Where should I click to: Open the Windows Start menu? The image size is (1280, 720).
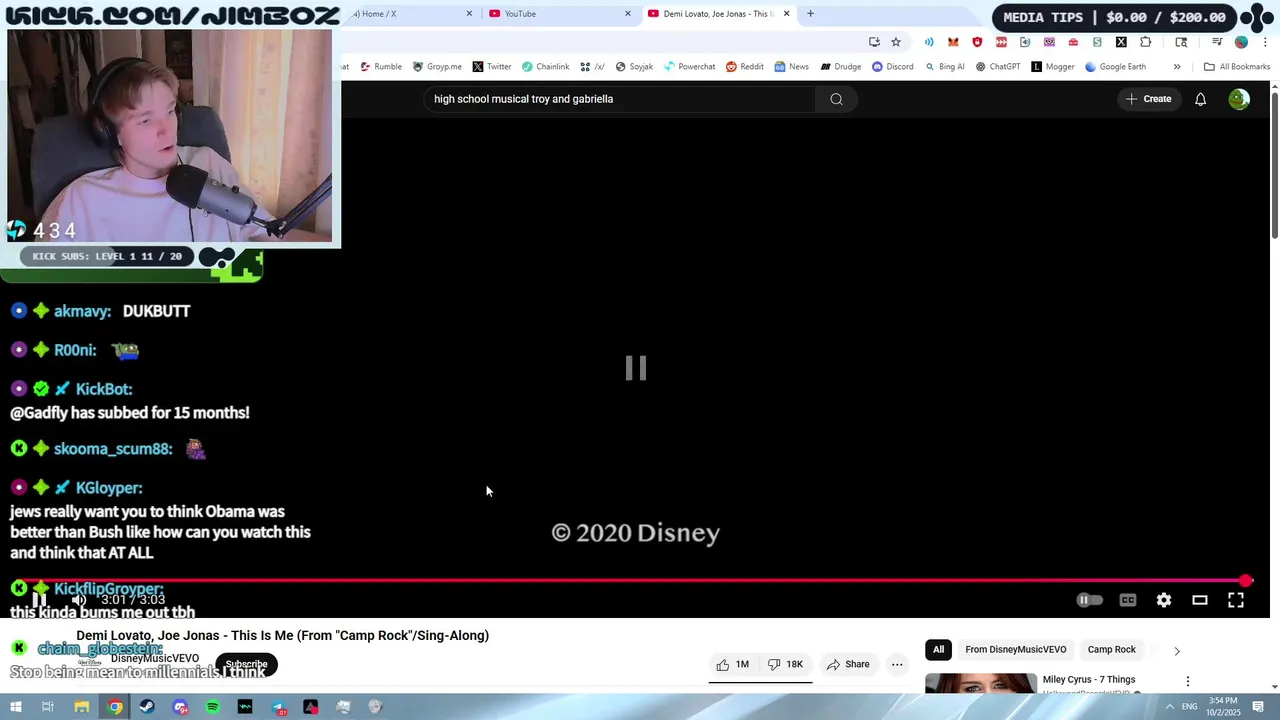[15, 707]
